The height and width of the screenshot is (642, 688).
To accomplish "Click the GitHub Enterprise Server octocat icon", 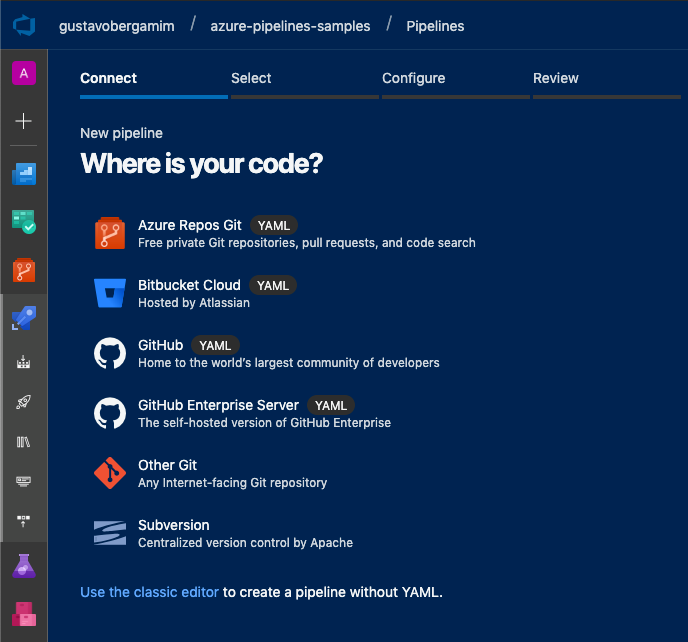I will tap(110, 413).
